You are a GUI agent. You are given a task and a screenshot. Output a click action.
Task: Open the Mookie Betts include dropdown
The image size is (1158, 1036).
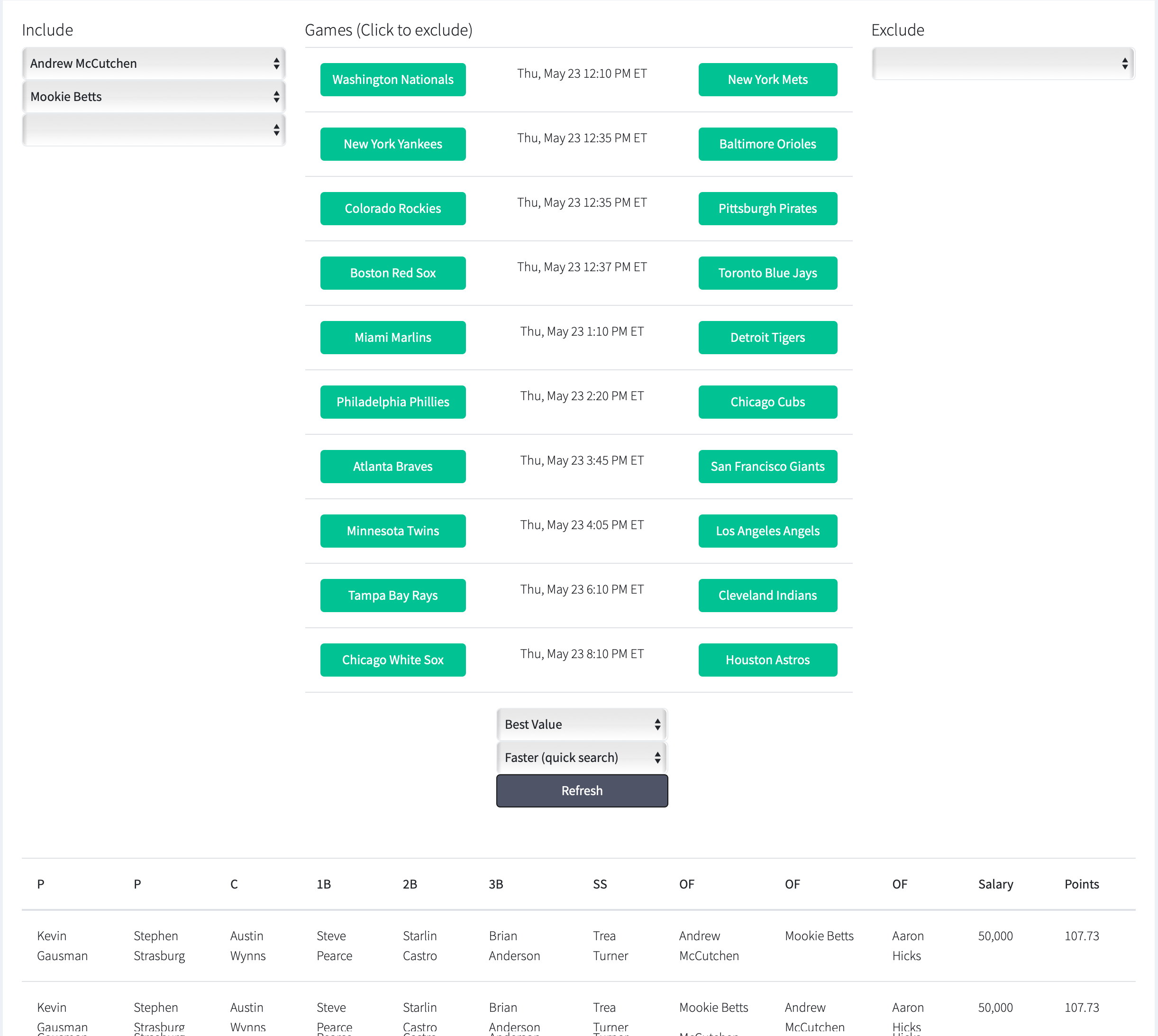pyautogui.click(x=154, y=96)
